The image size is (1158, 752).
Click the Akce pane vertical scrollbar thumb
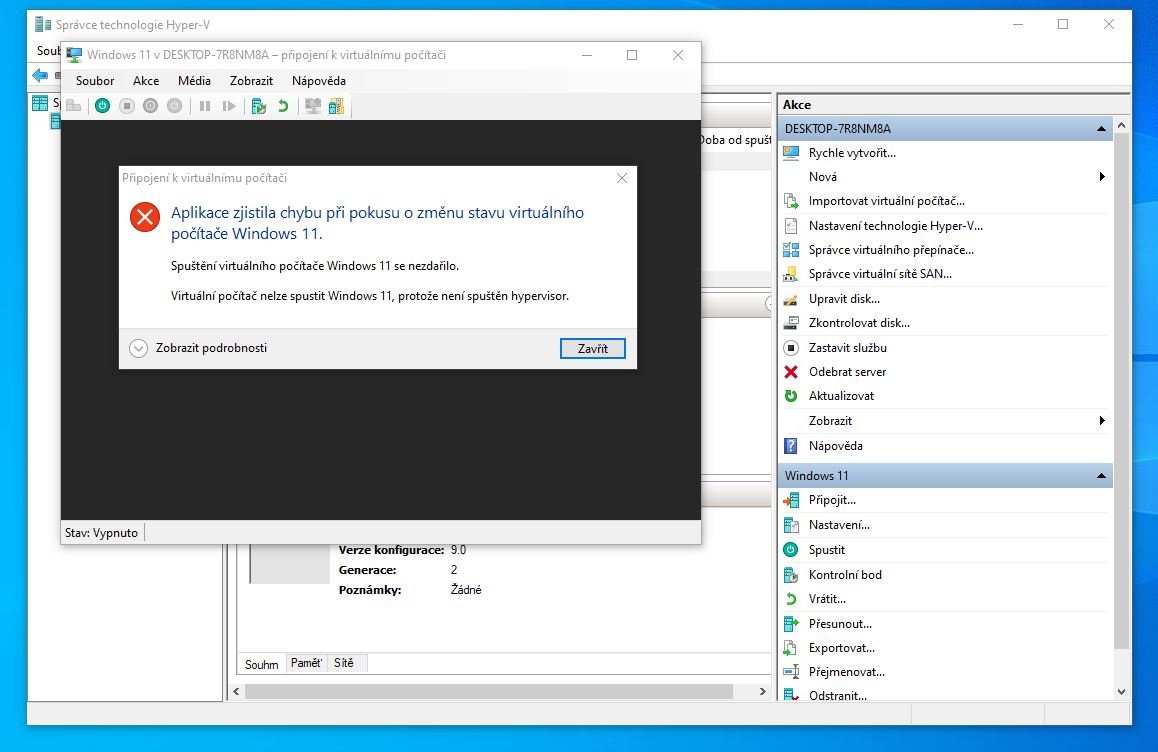pyautogui.click(x=1121, y=392)
